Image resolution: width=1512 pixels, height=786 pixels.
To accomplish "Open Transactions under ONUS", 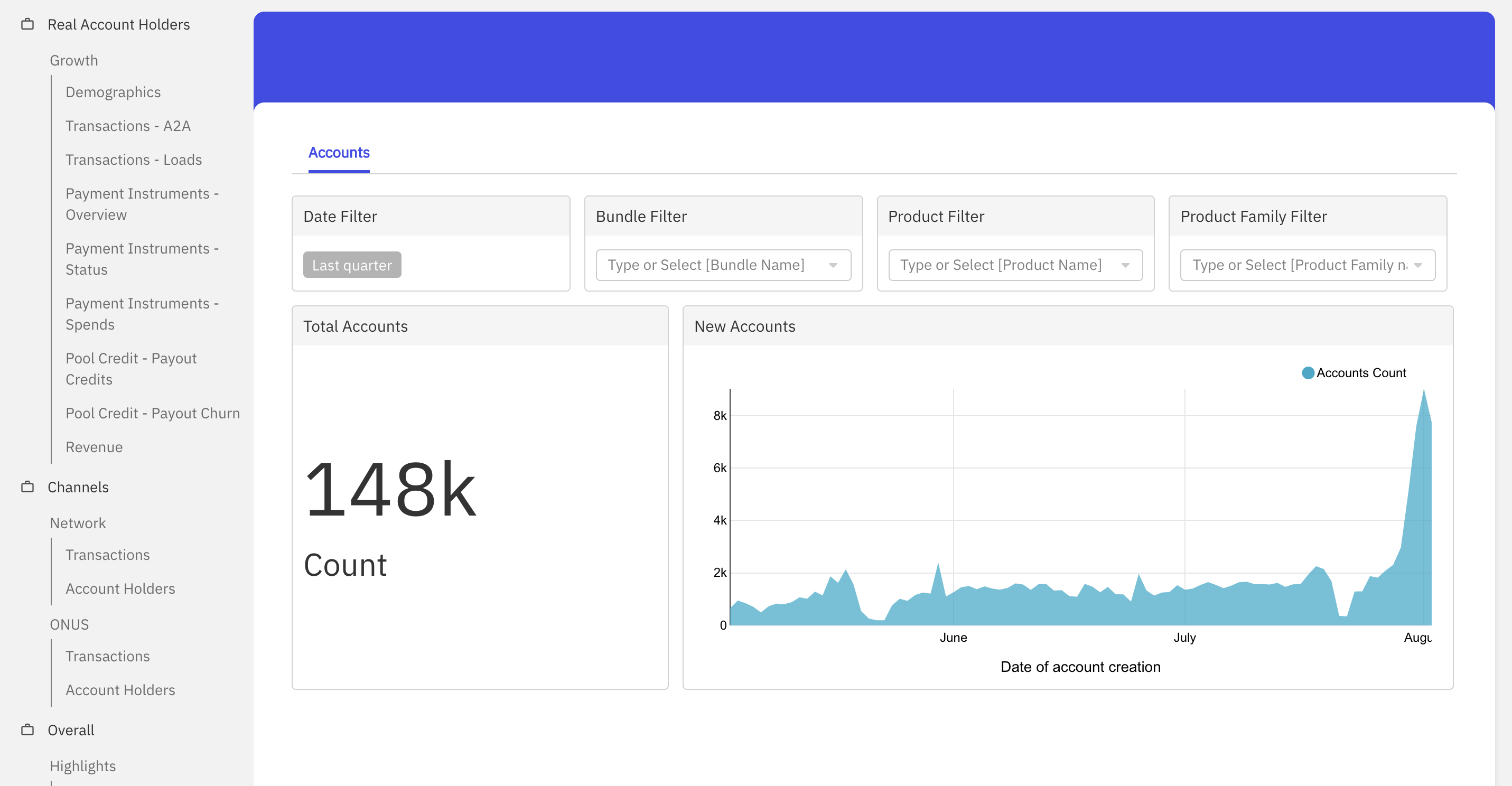I will [x=108, y=656].
